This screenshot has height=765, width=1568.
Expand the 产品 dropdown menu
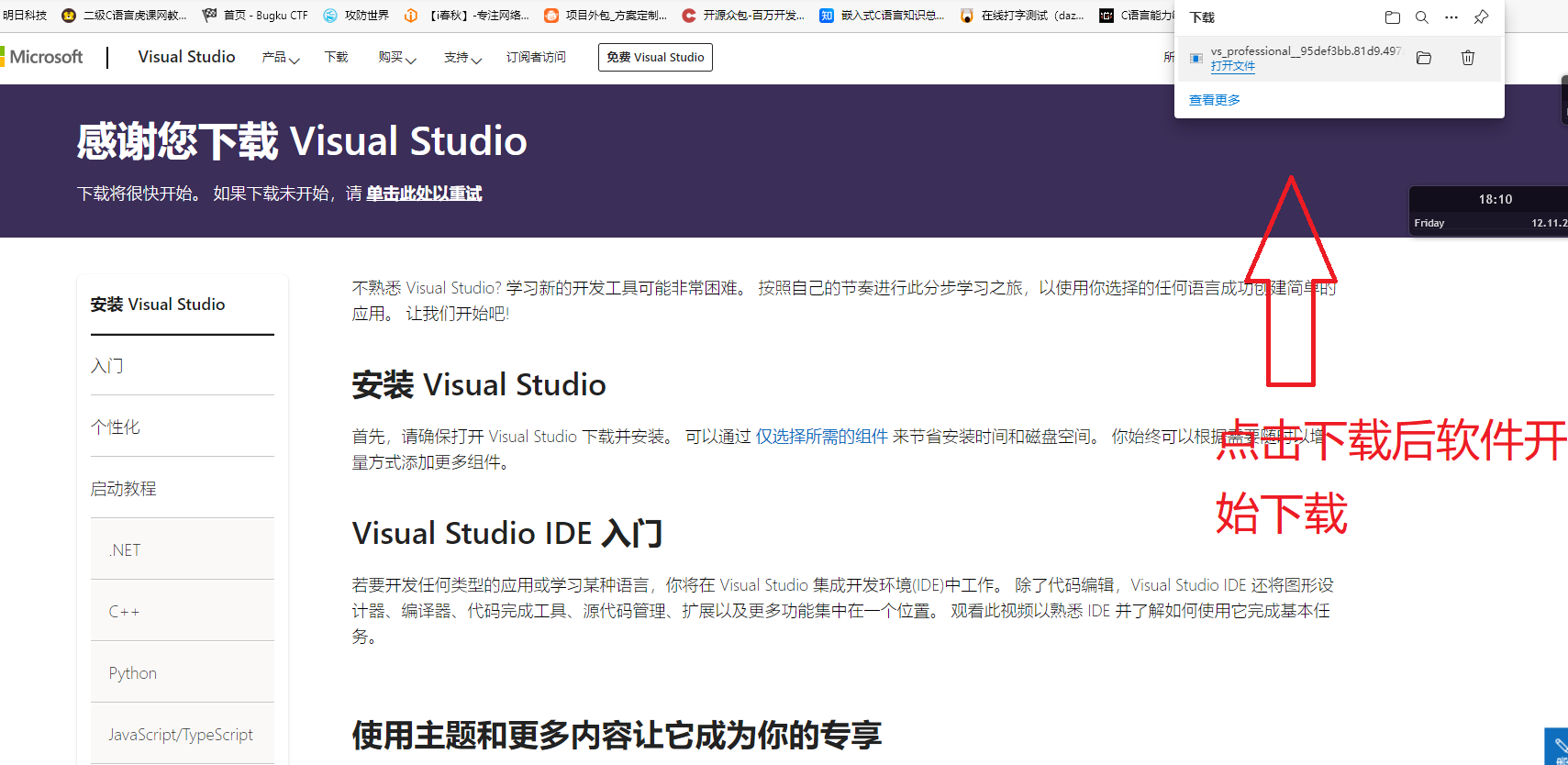click(x=280, y=57)
